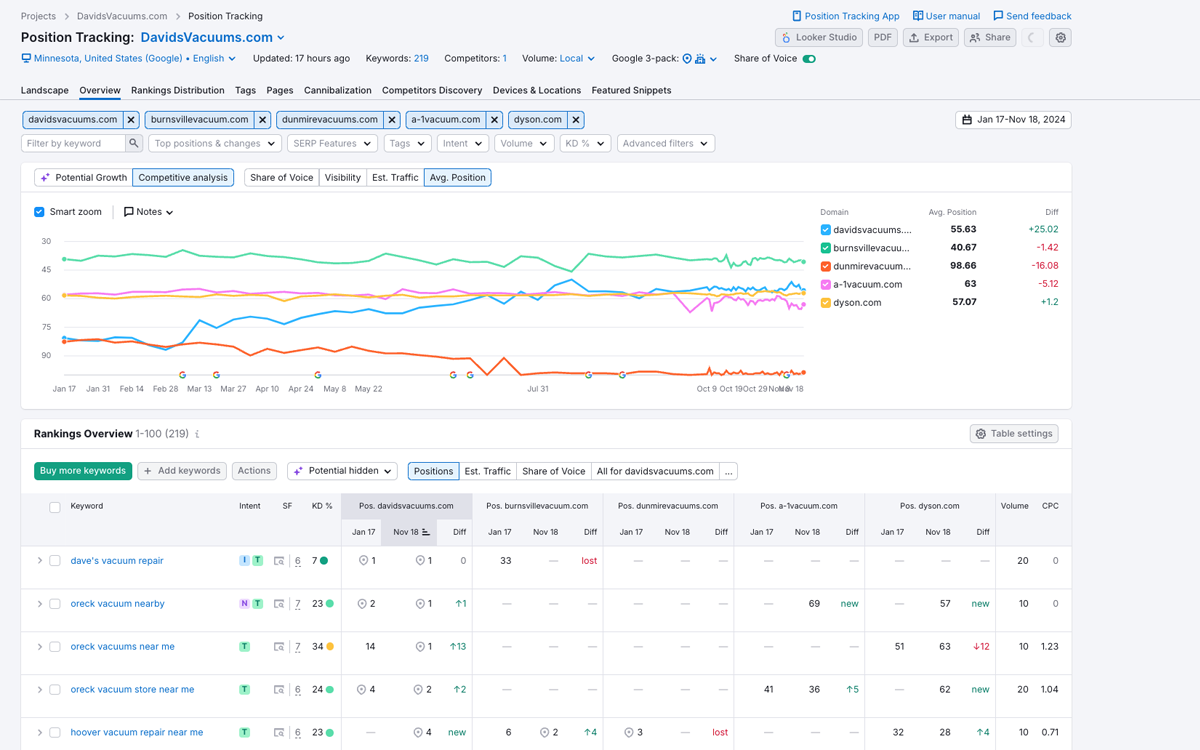This screenshot has height=750, width=1200.
Task: Click the Nov 18 column sort icon
Action: point(426,532)
